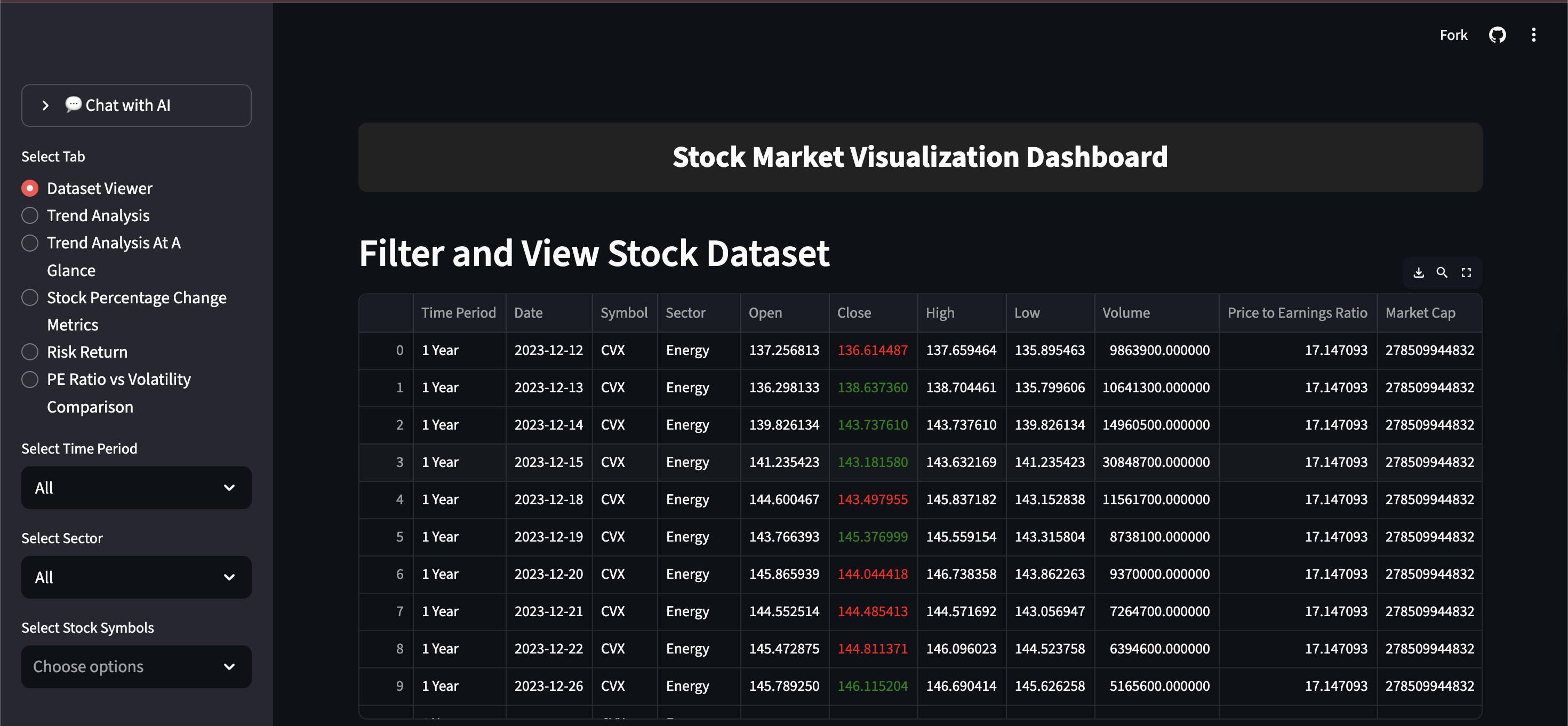1568x726 pixels.
Task: Download the stock dataset using the download icon
Action: pos(1418,272)
